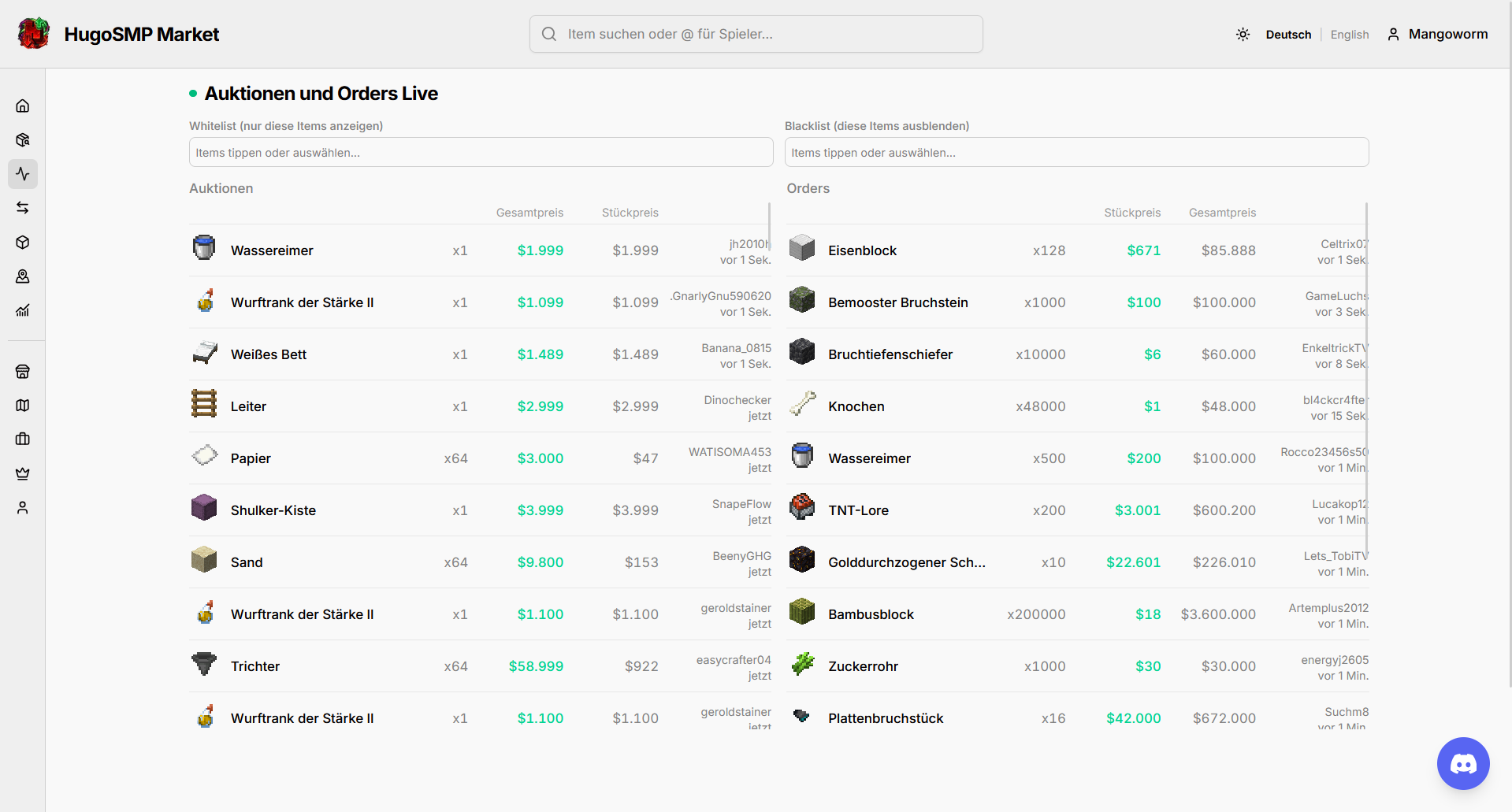Click the Trichter hopper item icon
Viewport: 1512px width, 812px height.
pos(204,663)
